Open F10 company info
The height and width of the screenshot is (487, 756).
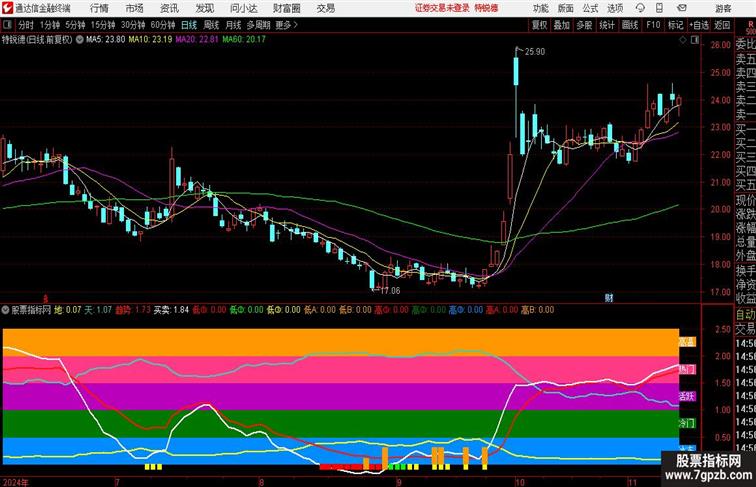[653, 25]
